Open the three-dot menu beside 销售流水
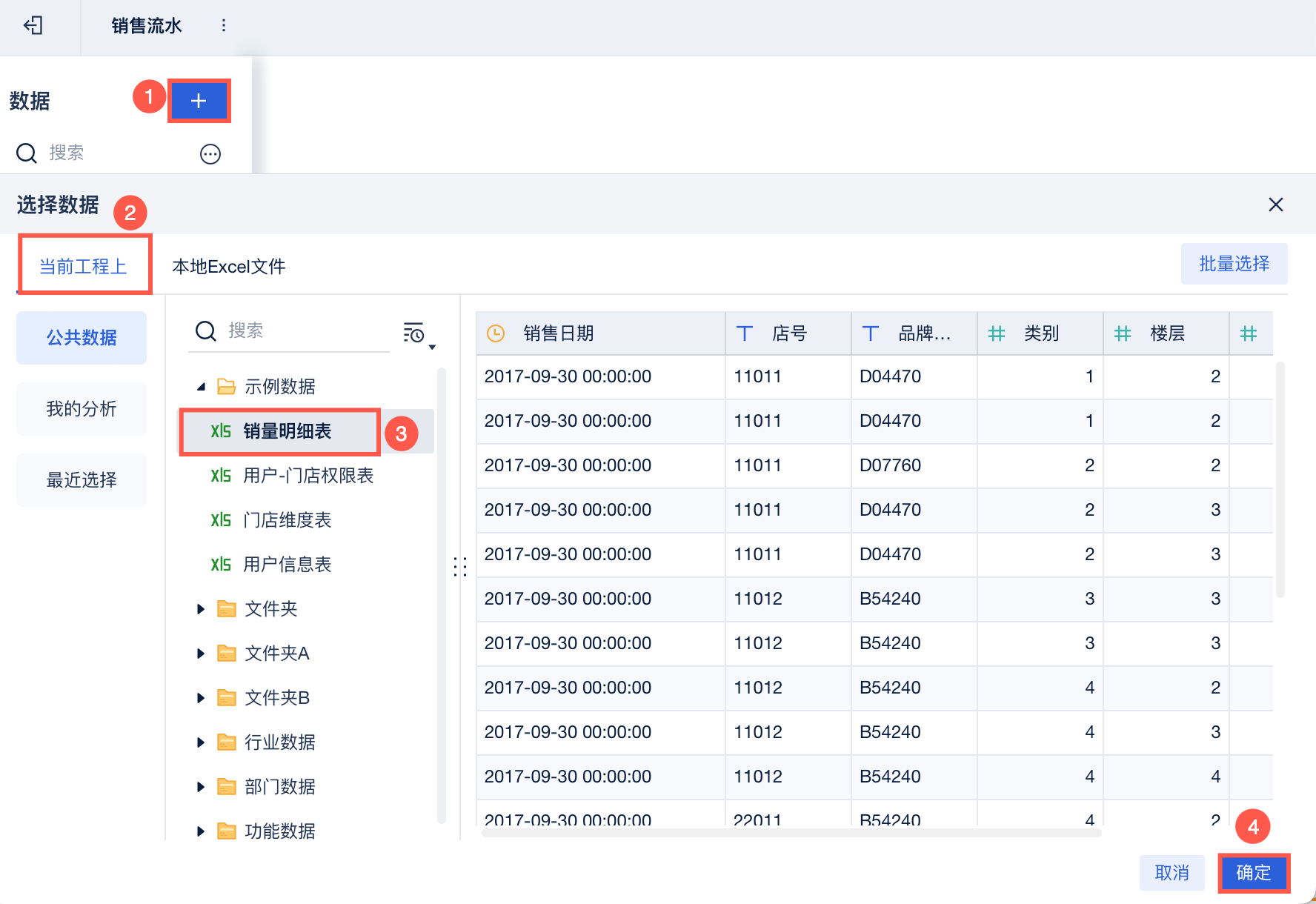 223,26
